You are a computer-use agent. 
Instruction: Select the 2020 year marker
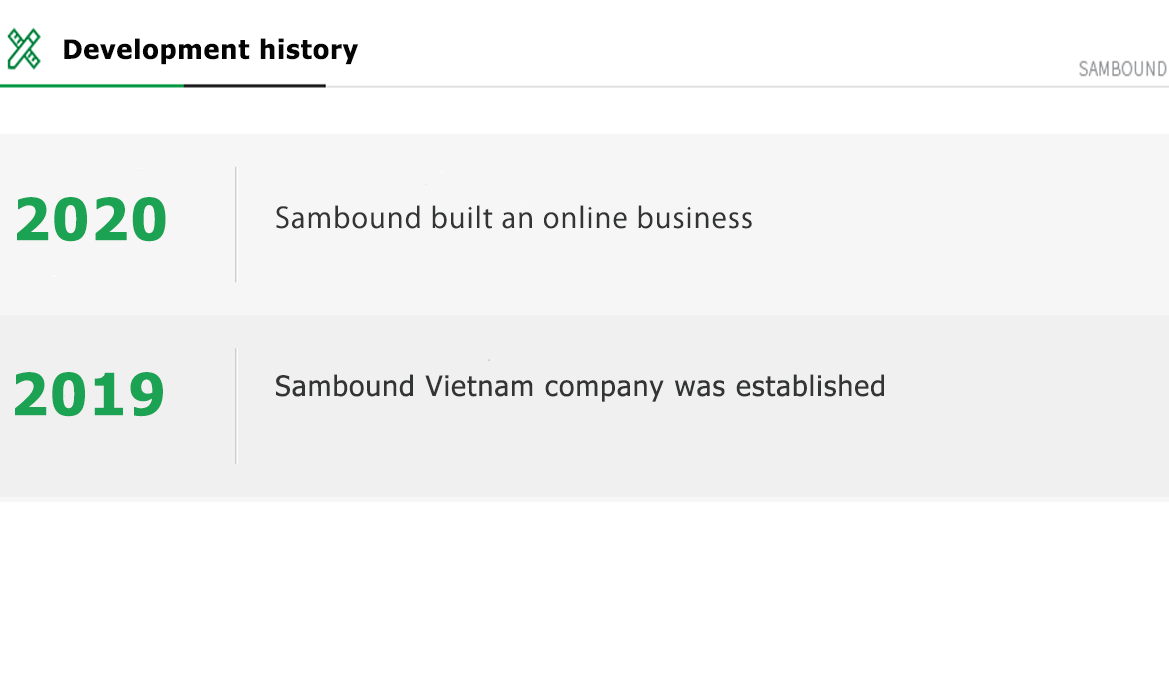click(91, 219)
